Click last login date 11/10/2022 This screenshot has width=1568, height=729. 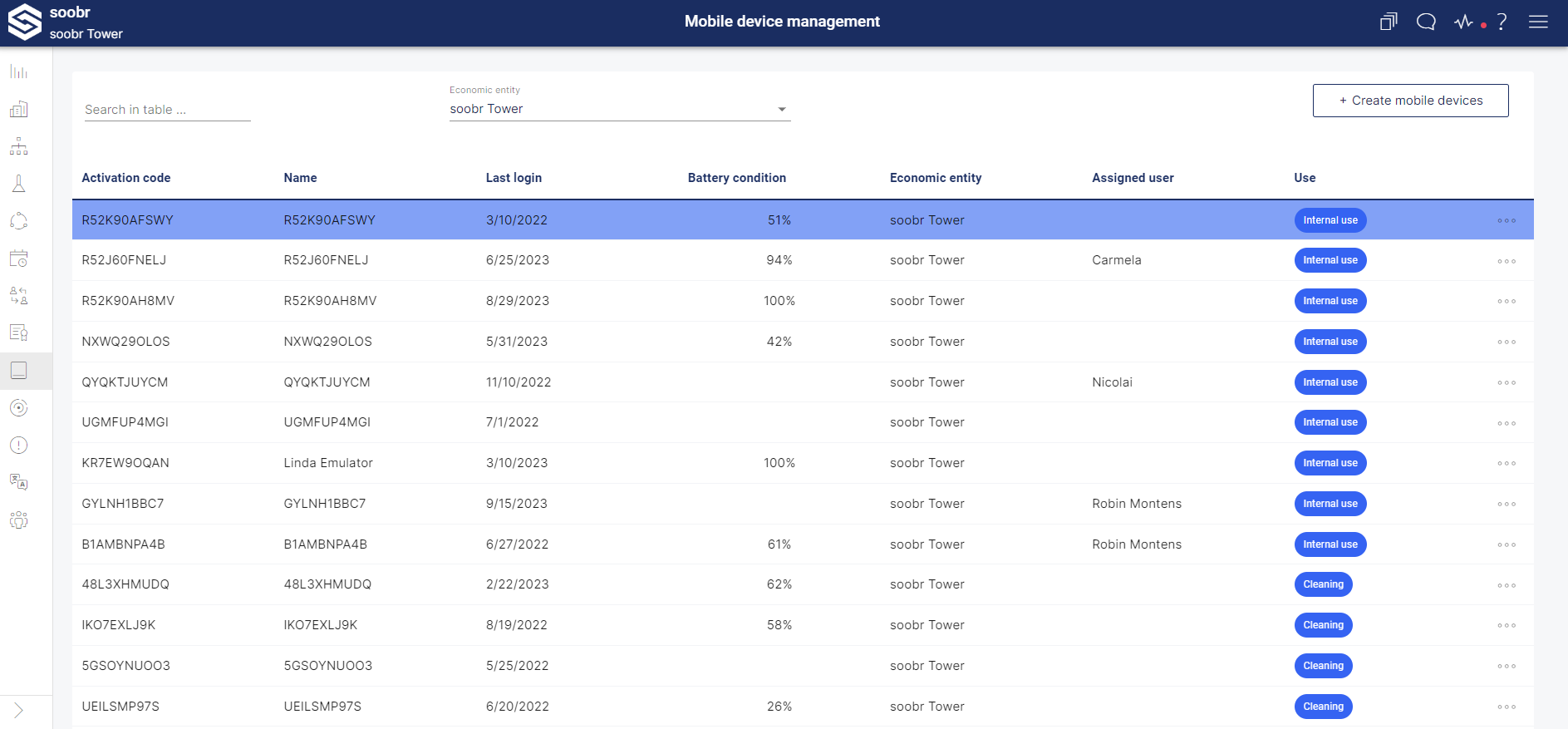pos(519,382)
